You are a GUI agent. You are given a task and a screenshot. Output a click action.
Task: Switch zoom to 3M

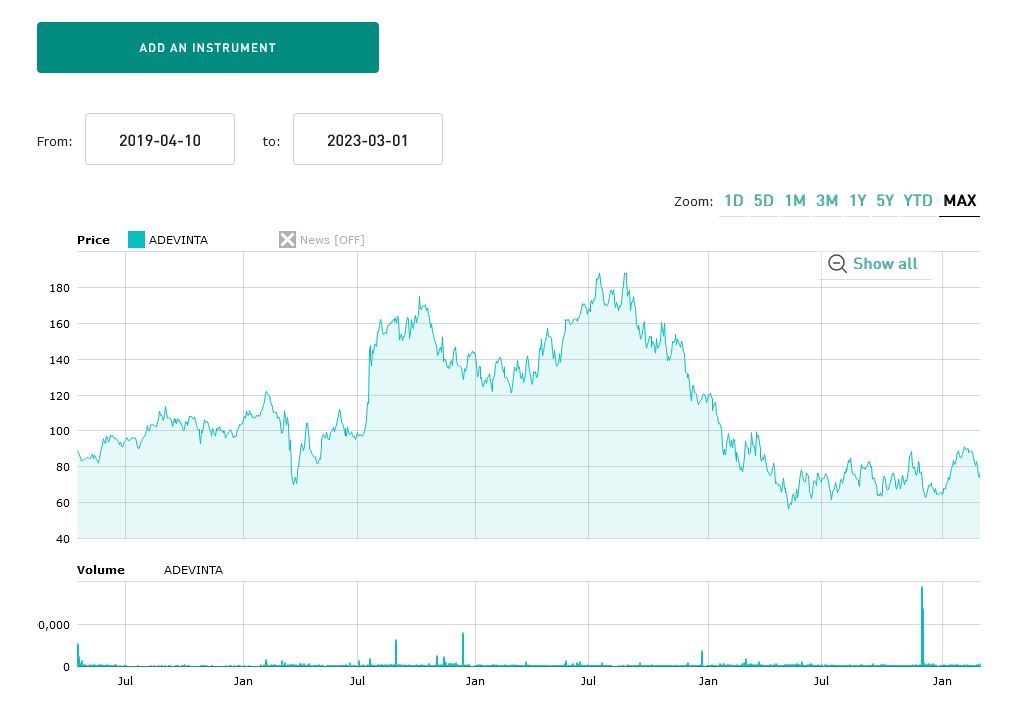827,201
